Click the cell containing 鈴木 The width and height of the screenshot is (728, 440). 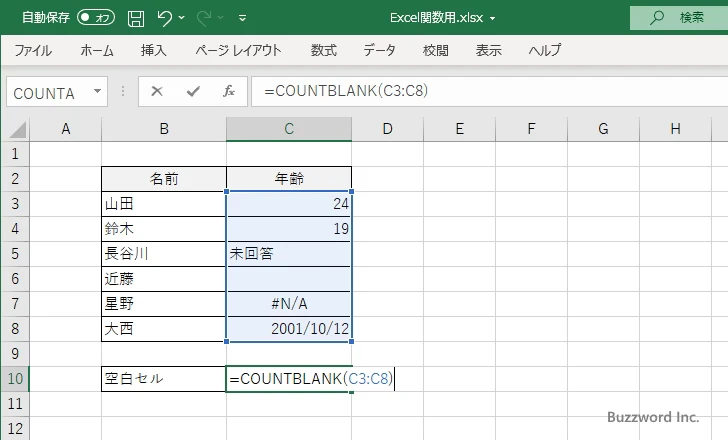(164, 229)
